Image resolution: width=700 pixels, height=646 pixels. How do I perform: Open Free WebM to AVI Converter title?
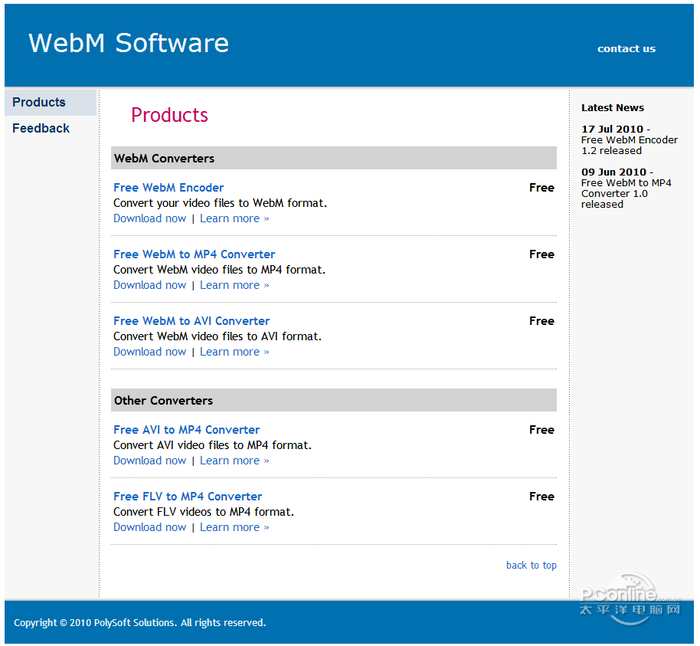[x=191, y=322]
